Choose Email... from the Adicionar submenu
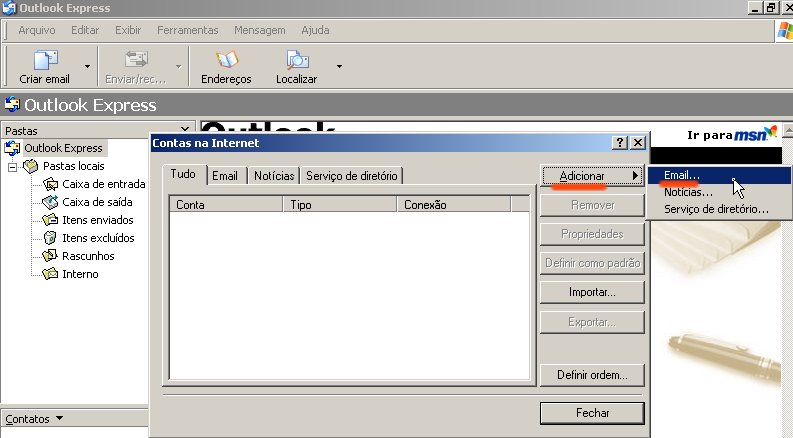Screen dimensions: 793x438 719,176
